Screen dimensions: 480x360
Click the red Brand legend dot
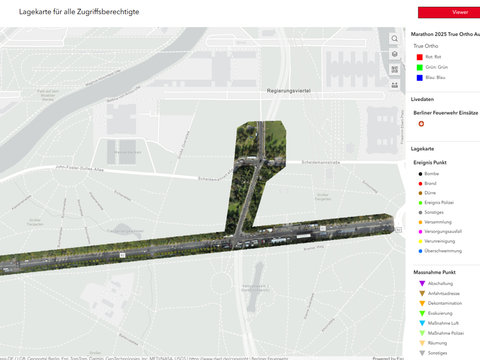point(420,184)
